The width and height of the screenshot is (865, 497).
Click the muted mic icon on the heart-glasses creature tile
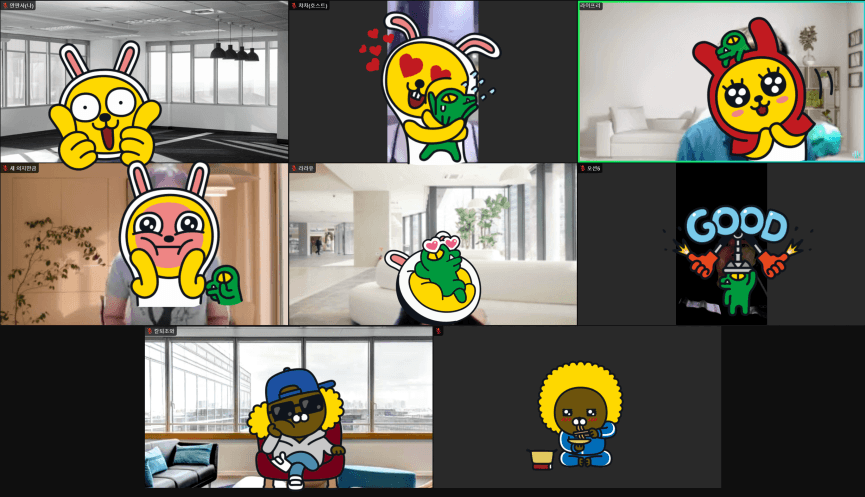pos(294,168)
